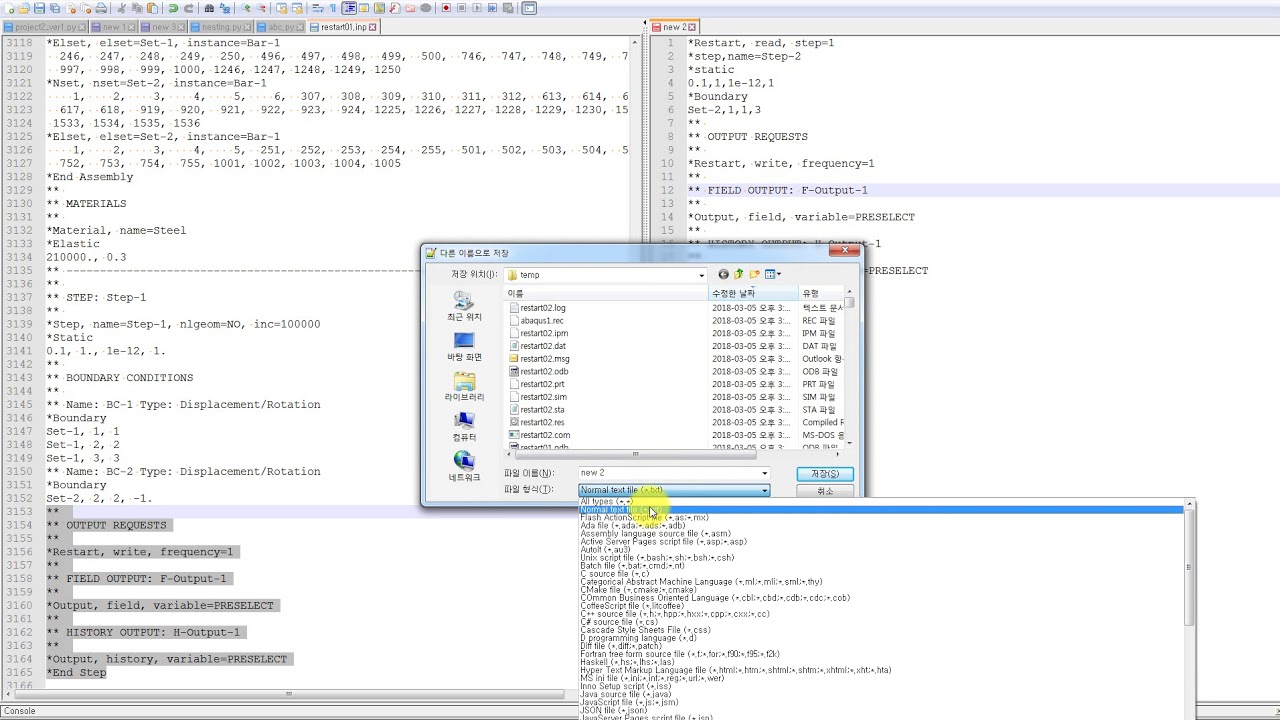Image resolution: width=1280 pixels, height=720 pixels.
Task: Click the Redo arrow icon
Action: (x=188, y=8)
